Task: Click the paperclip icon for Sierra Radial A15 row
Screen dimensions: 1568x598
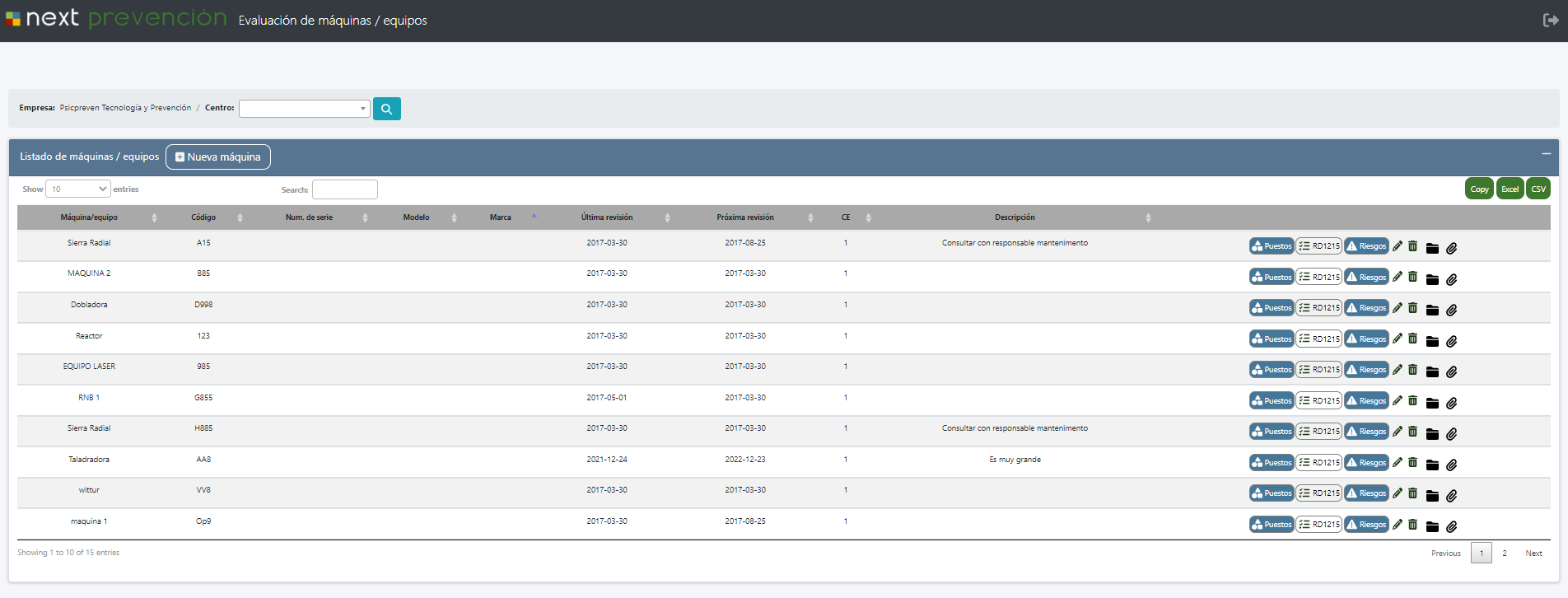Action: [1451, 248]
